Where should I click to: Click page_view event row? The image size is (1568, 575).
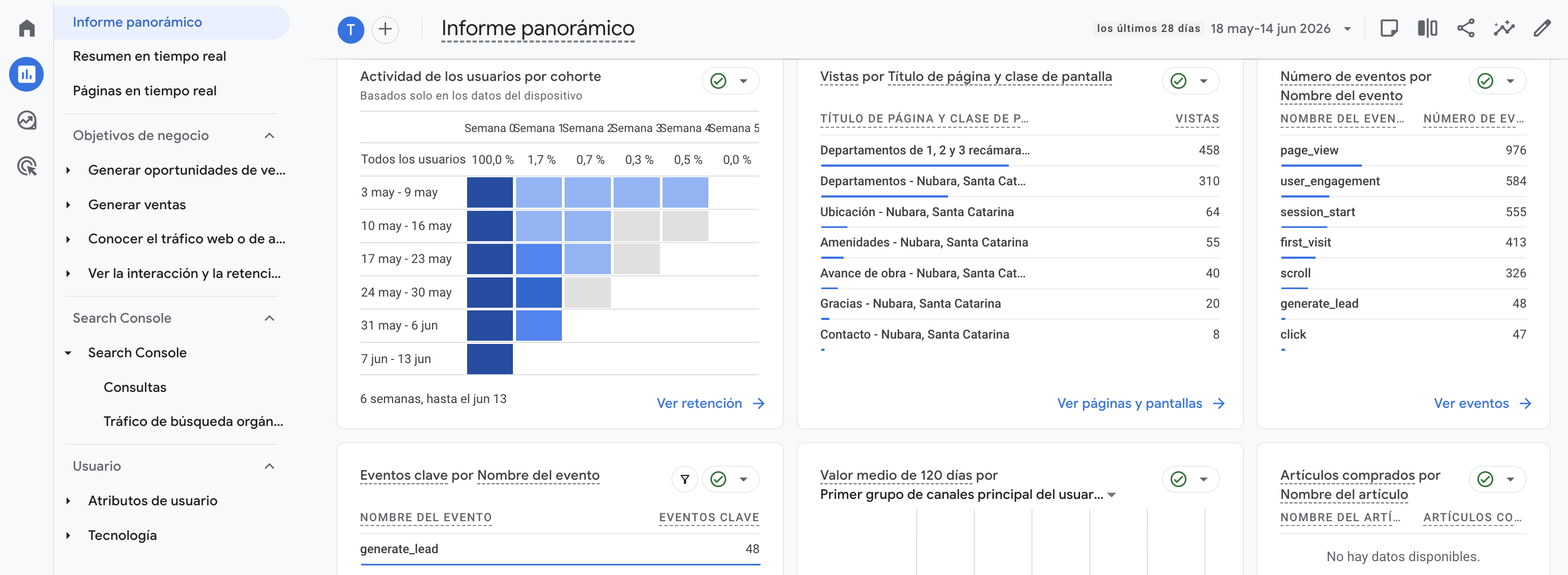click(1402, 150)
